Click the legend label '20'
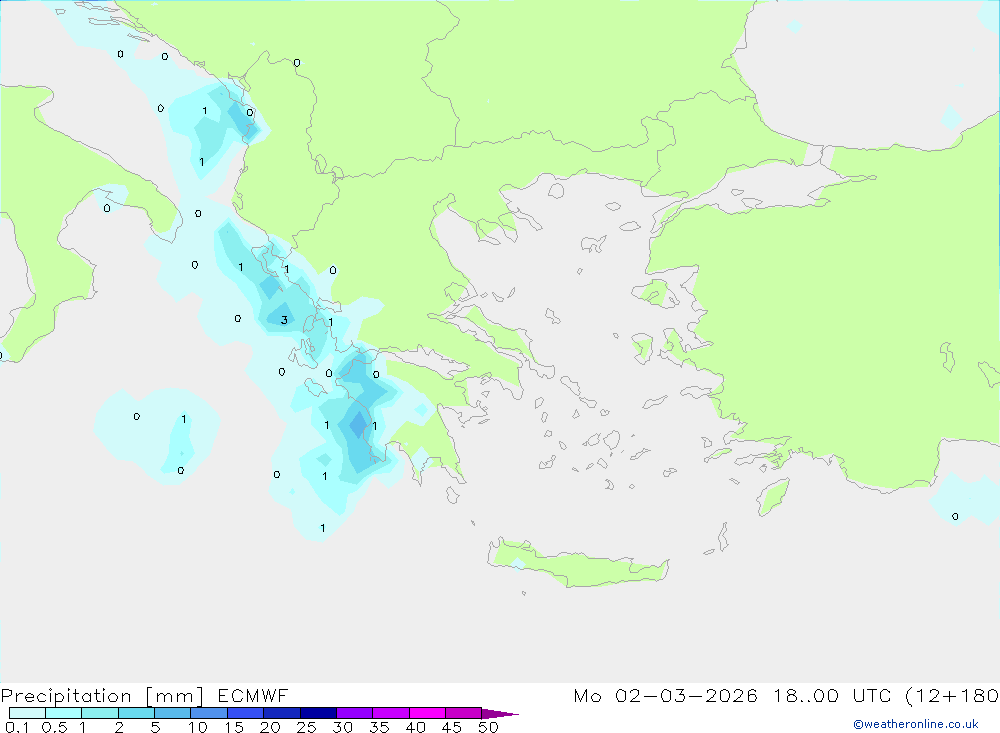The height and width of the screenshot is (733, 1000). (x=270, y=727)
